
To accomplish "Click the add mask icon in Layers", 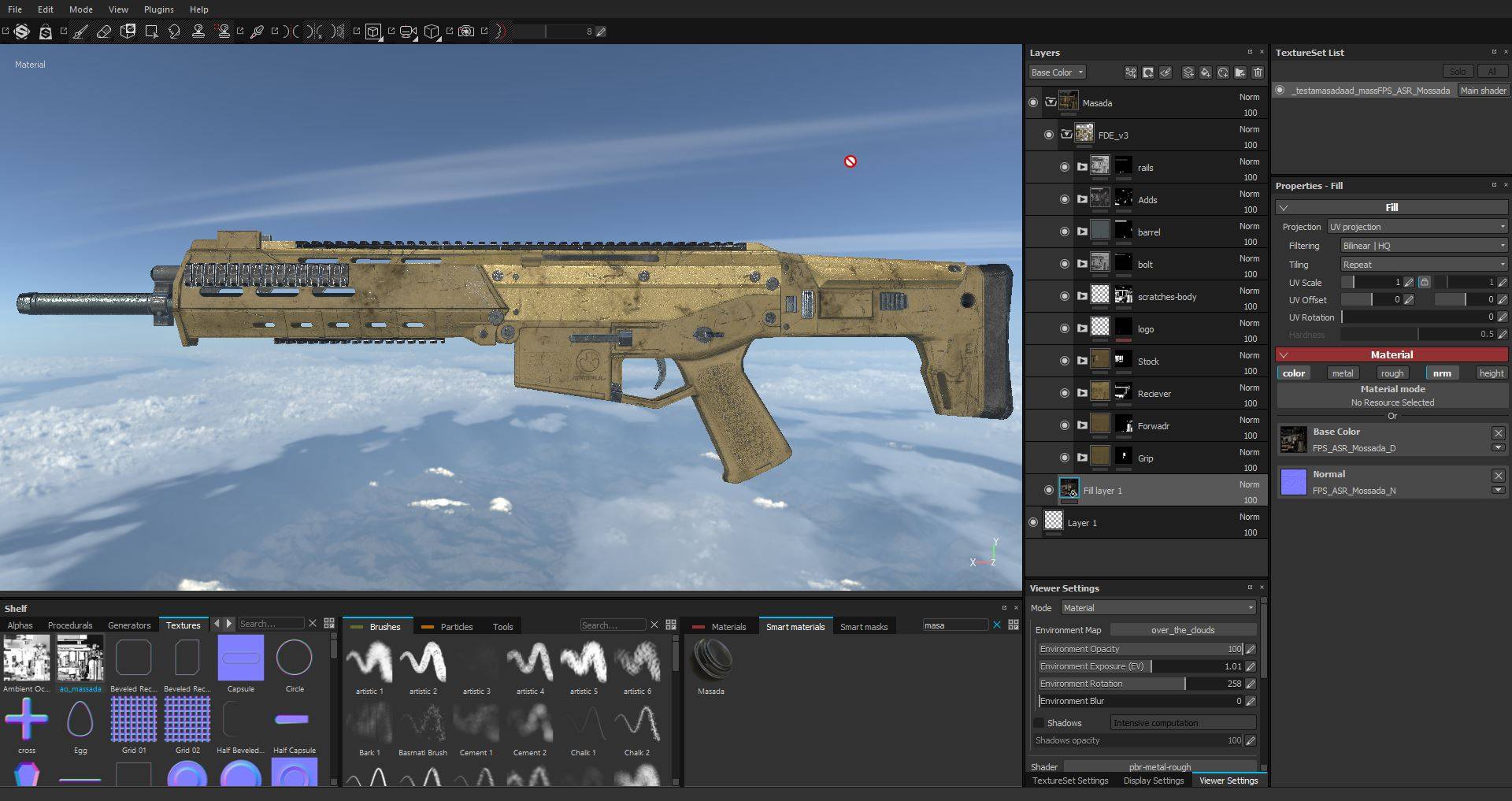I will pos(1148,72).
